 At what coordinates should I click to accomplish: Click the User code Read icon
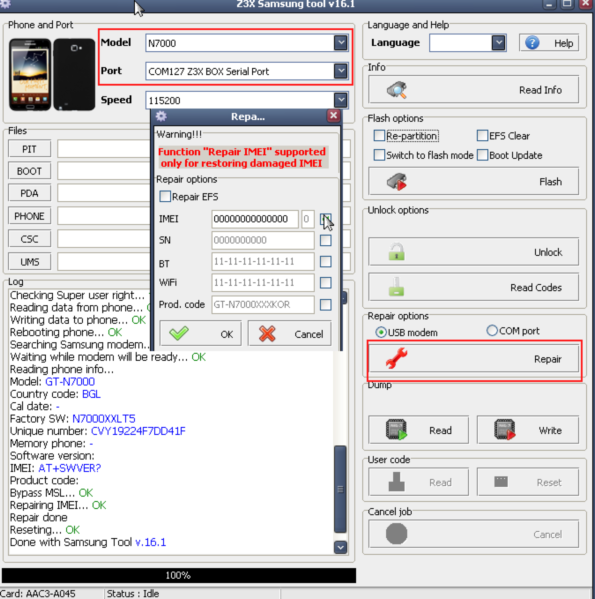click(x=396, y=482)
